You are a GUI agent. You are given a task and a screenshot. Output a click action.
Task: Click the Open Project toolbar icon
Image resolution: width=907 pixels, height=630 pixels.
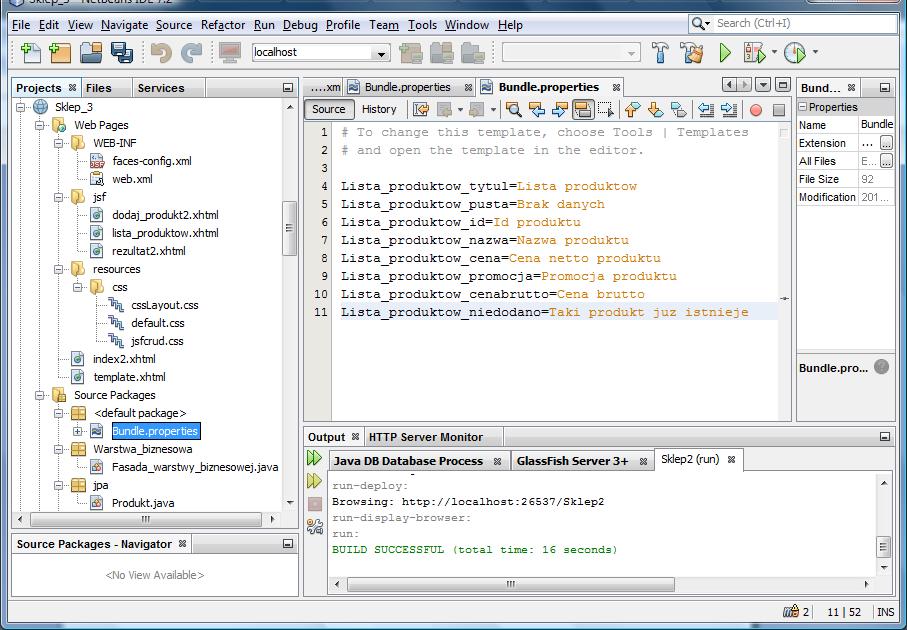tap(91, 53)
